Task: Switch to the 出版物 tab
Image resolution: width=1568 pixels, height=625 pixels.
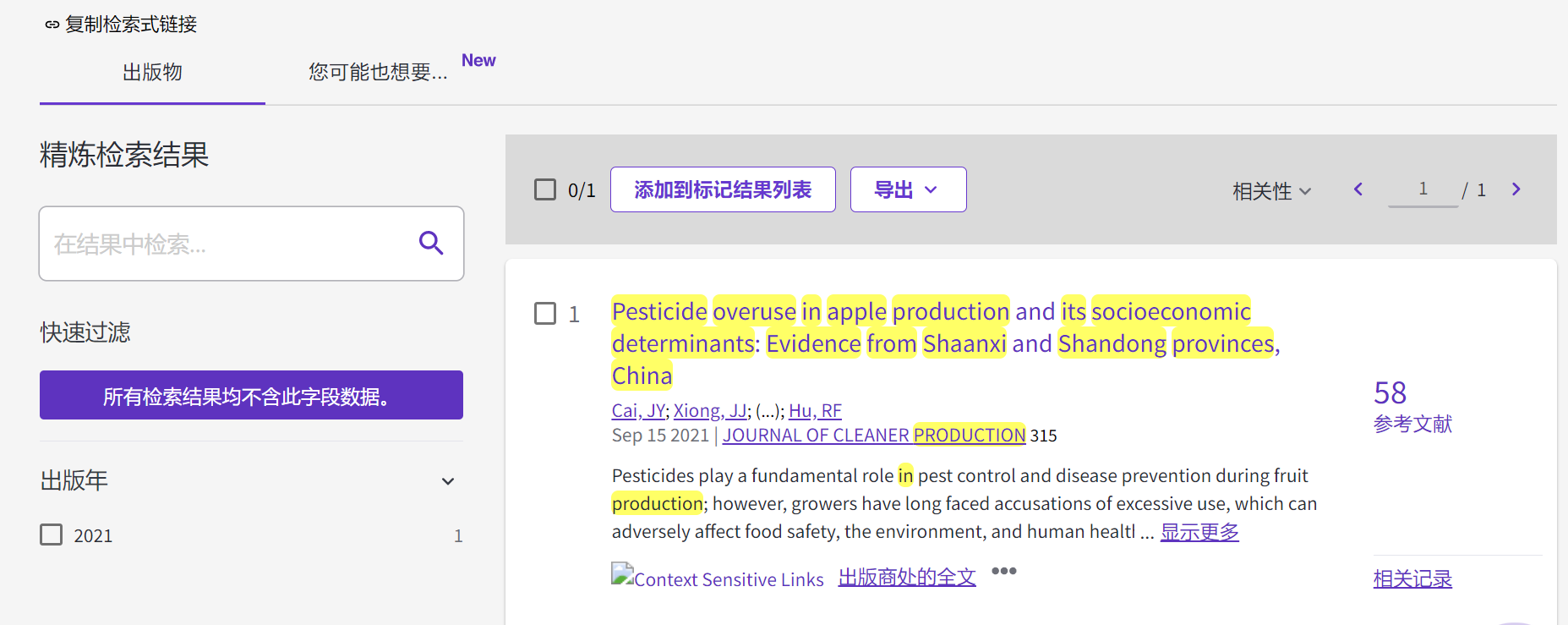Action: pos(152,73)
